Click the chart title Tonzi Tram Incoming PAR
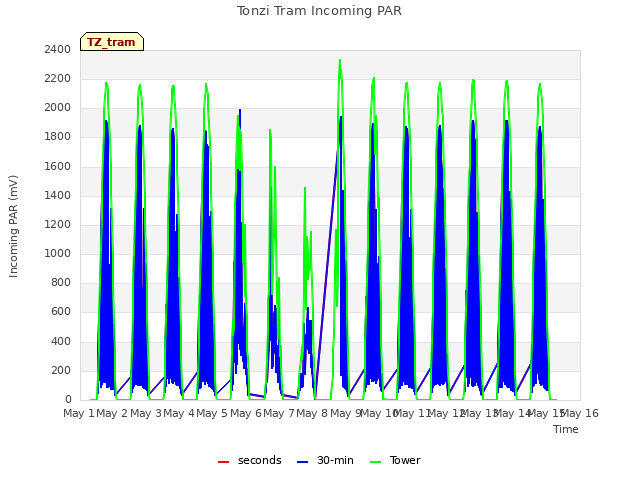 (x=319, y=11)
